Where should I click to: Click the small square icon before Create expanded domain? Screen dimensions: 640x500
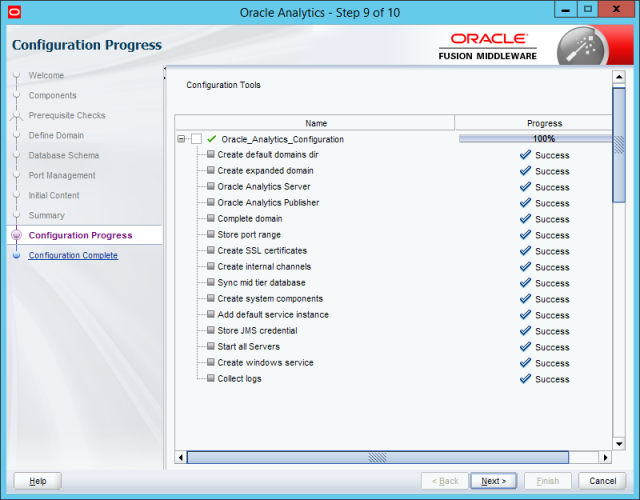pos(211,170)
